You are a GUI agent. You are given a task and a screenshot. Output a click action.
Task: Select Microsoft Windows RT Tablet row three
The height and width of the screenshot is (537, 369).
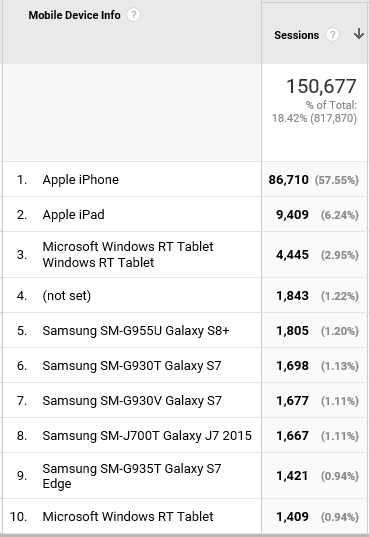(128, 254)
